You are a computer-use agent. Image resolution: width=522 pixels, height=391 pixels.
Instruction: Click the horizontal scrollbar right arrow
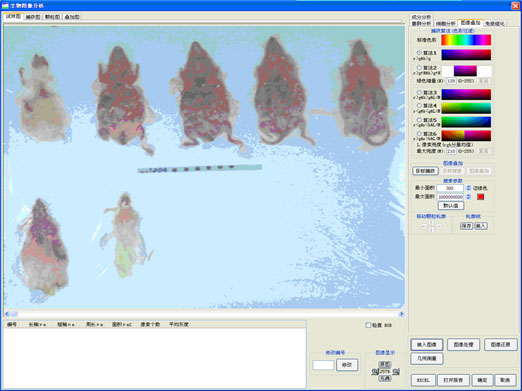point(401,314)
